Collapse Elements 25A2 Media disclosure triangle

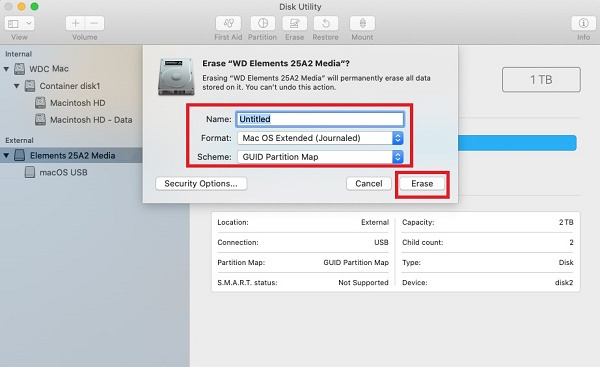(x=7, y=155)
